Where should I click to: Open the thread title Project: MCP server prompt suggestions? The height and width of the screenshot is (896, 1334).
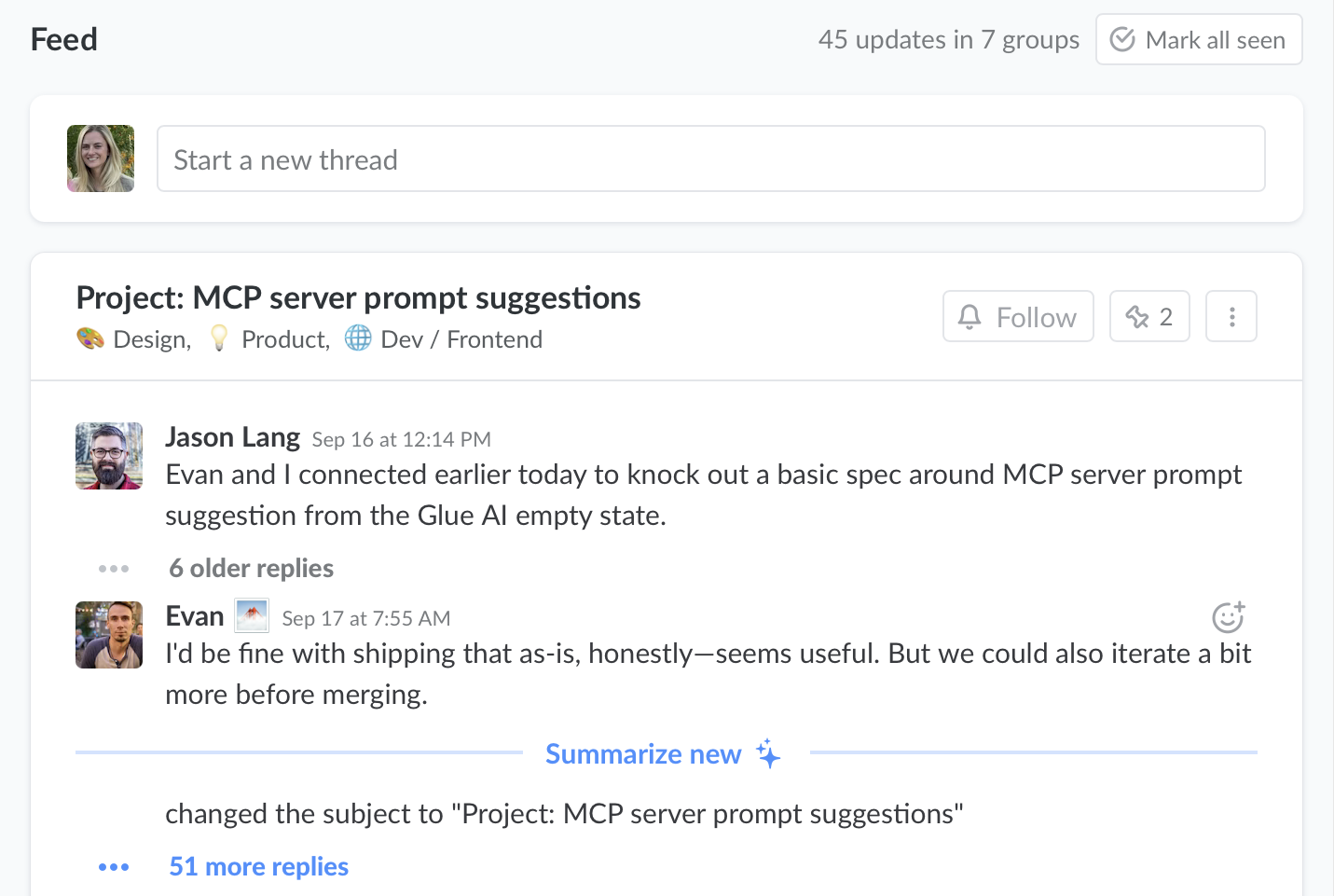[x=358, y=298]
